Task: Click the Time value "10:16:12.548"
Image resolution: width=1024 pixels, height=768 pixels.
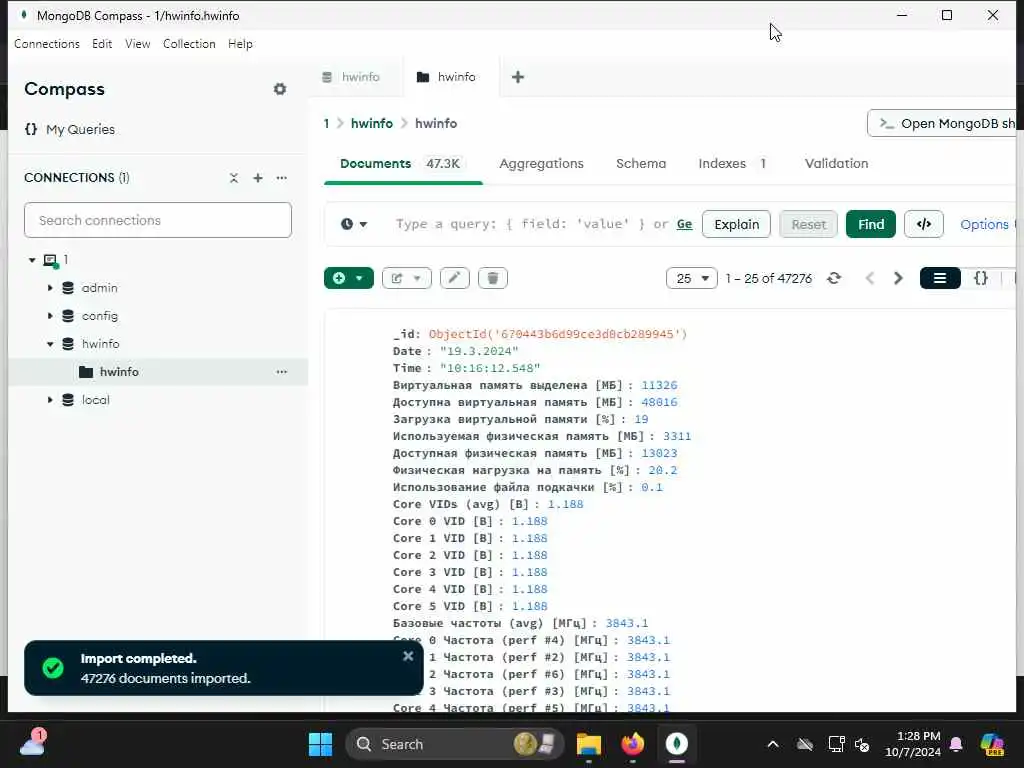Action: click(x=490, y=368)
